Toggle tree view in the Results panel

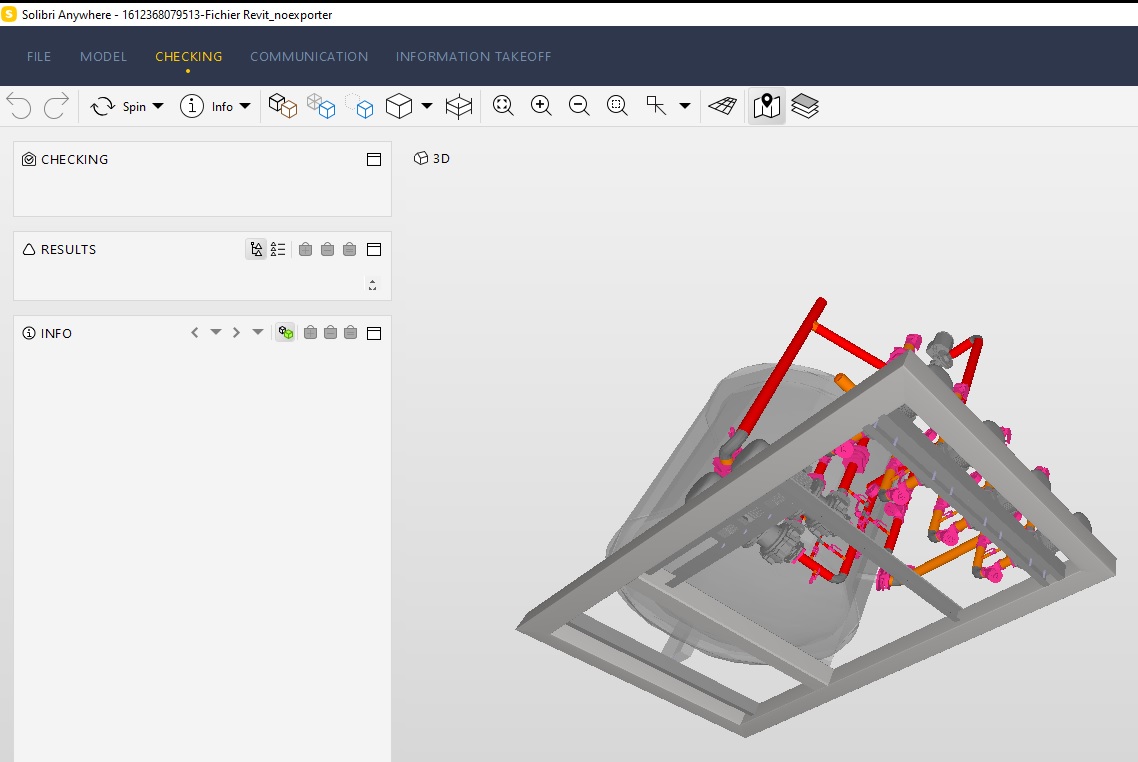(x=256, y=249)
